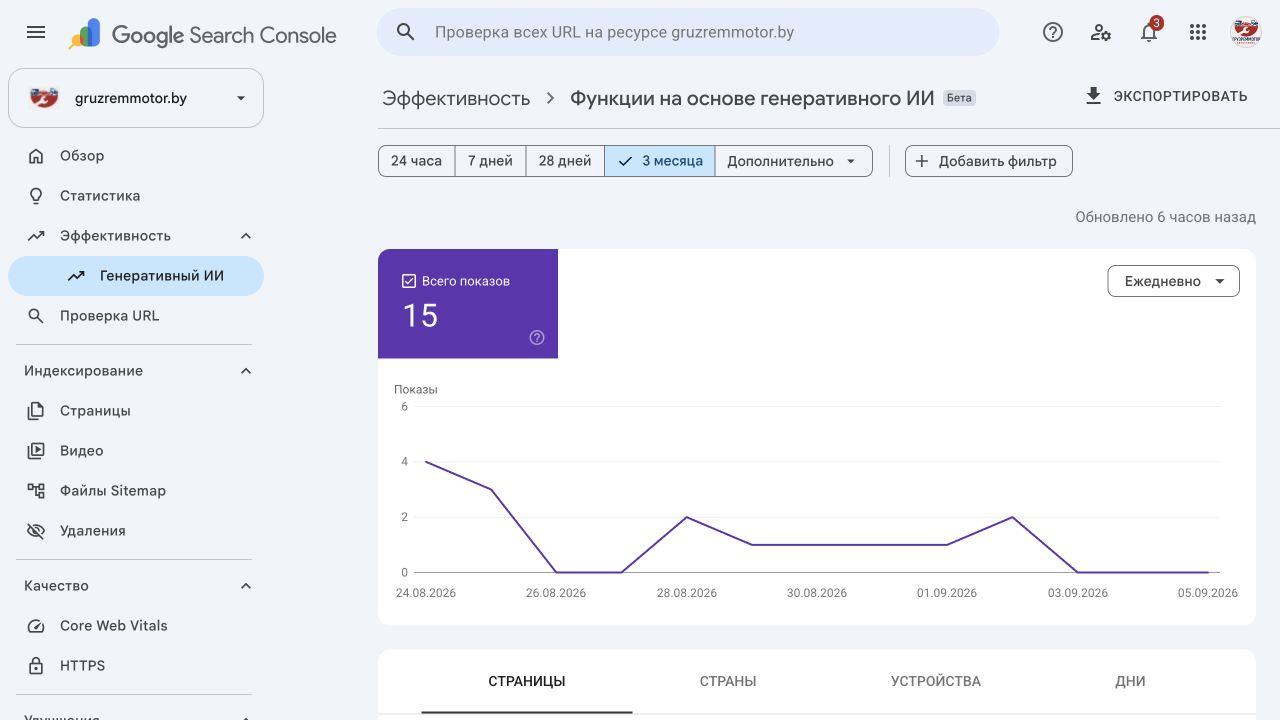This screenshot has width=1280, height=720.
Task: Open the Дополнительно date dropdown
Action: pos(793,161)
